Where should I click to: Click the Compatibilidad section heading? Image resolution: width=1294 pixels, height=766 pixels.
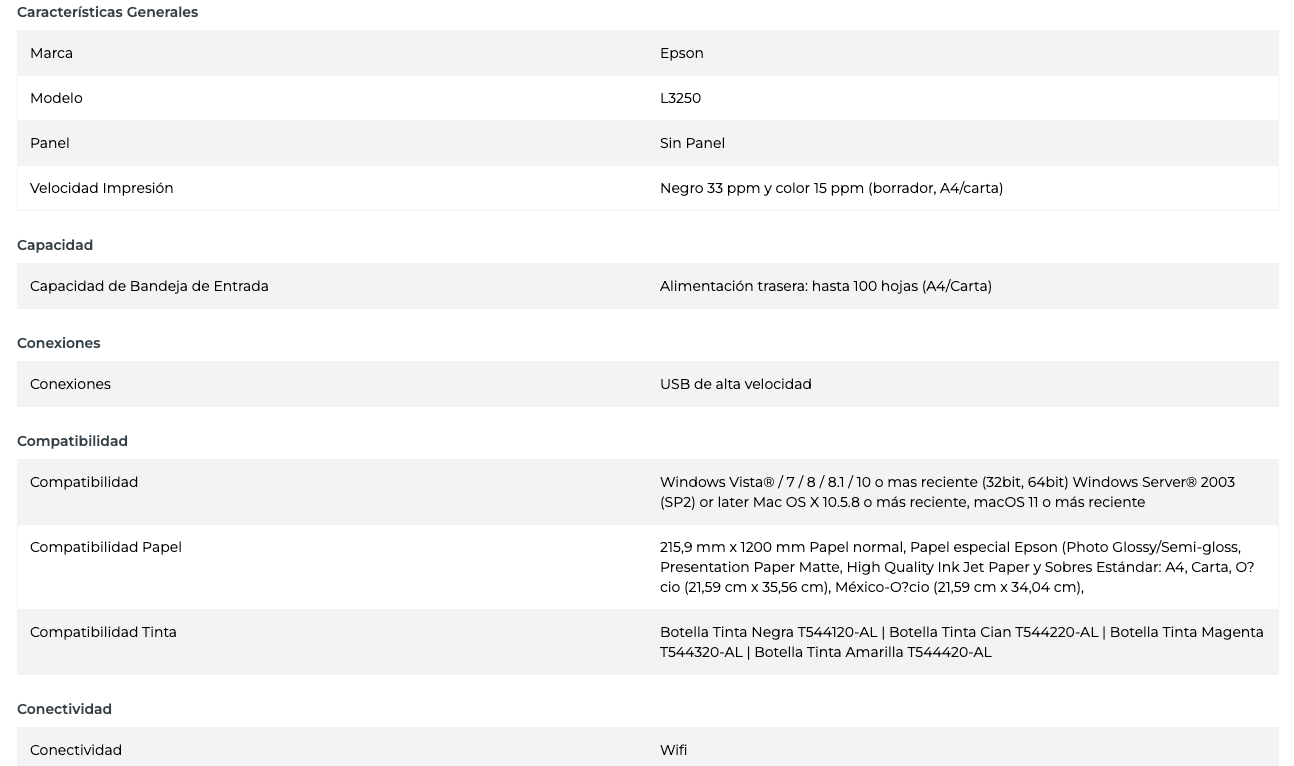(72, 441)
